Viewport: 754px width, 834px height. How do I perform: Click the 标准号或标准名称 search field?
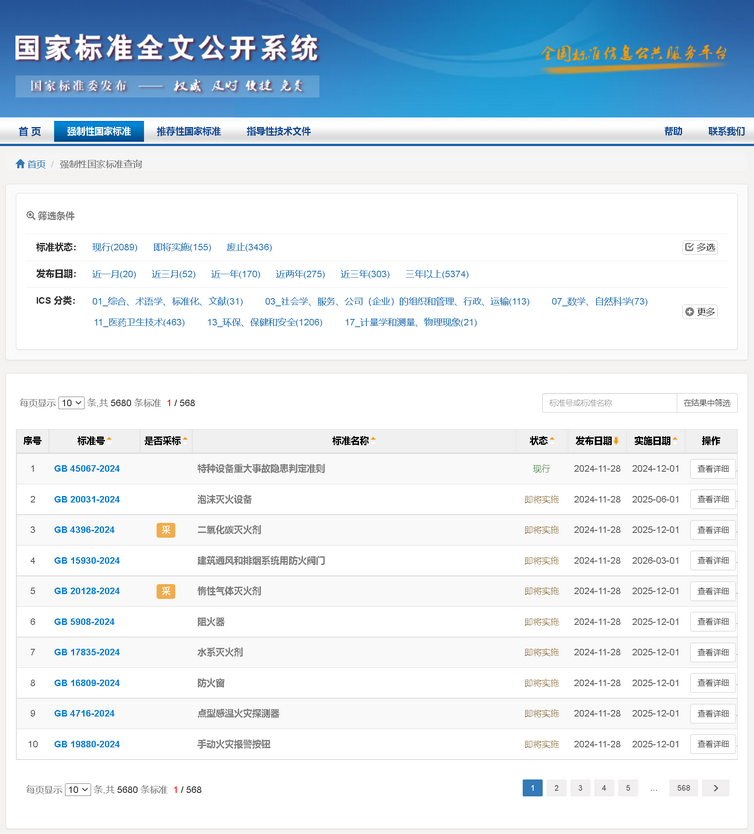point(609,403)
